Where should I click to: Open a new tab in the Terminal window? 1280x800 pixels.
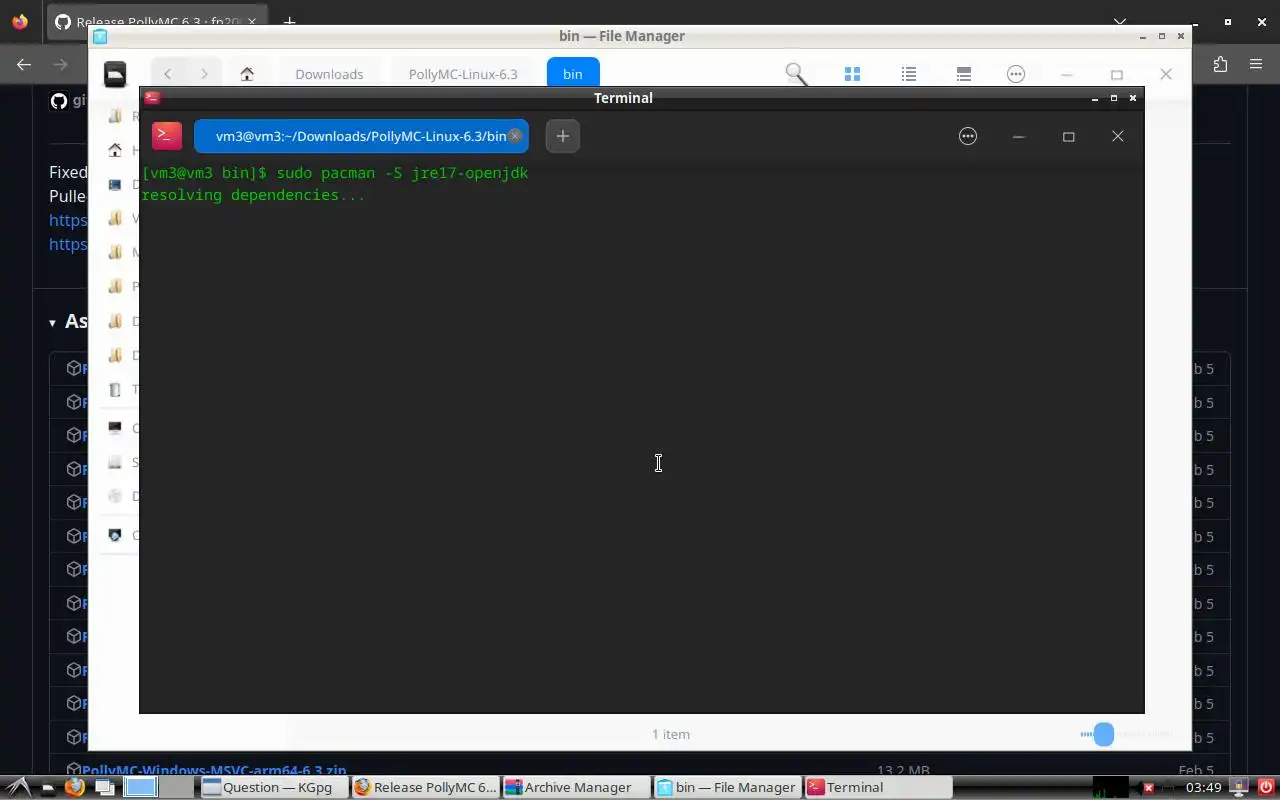tap(562, 136)
